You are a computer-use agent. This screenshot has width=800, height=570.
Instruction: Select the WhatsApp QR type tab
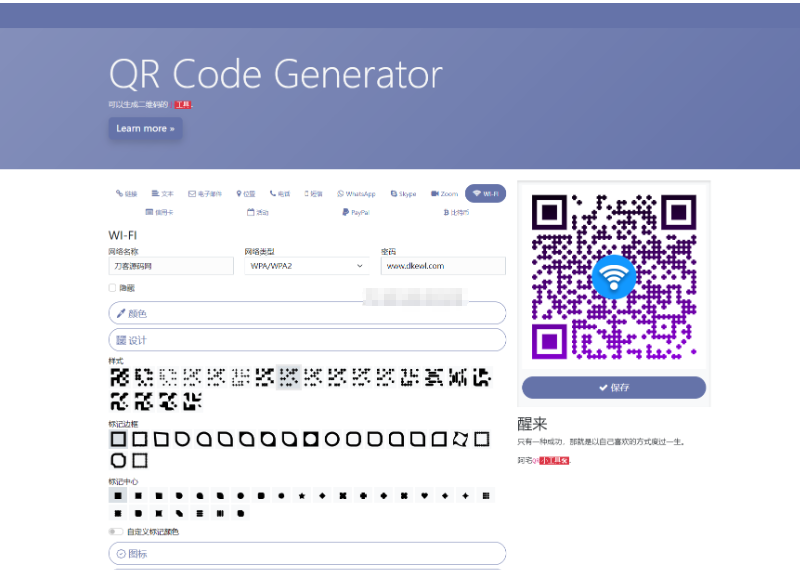(x=356, y=194)
